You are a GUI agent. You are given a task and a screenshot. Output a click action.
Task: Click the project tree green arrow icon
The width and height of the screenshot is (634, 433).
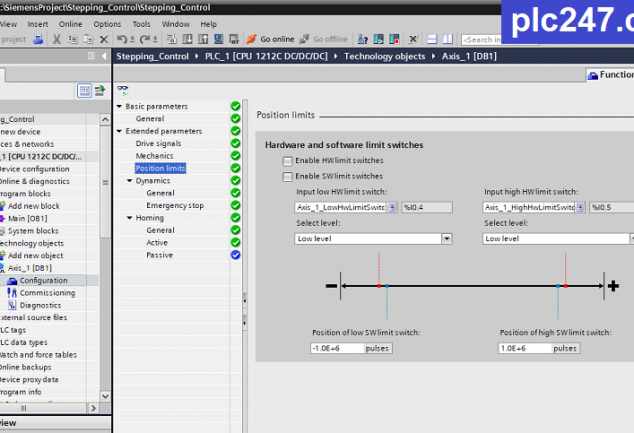click(x=100, y=91)
